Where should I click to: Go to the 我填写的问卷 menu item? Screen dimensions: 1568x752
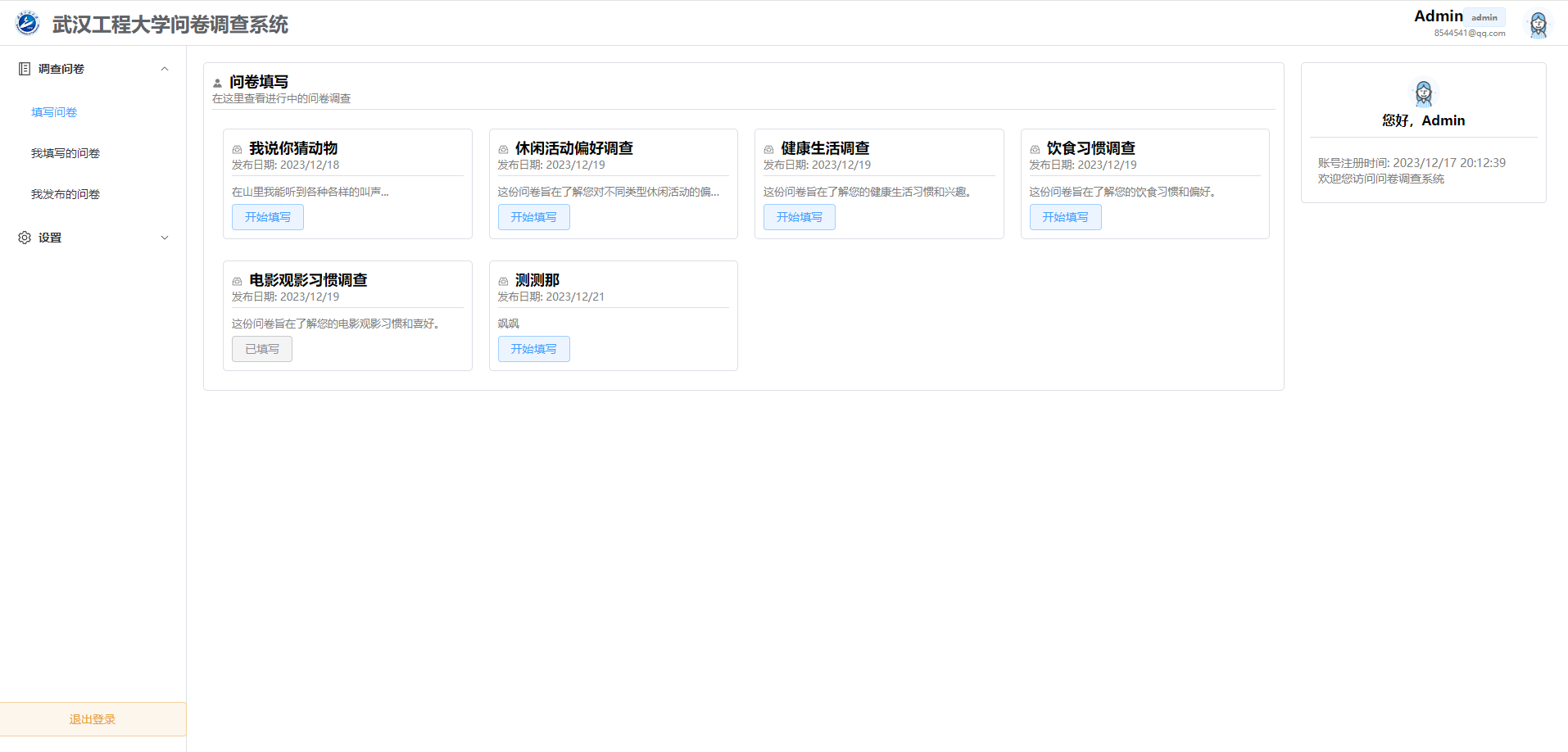(x=66, y=153)
